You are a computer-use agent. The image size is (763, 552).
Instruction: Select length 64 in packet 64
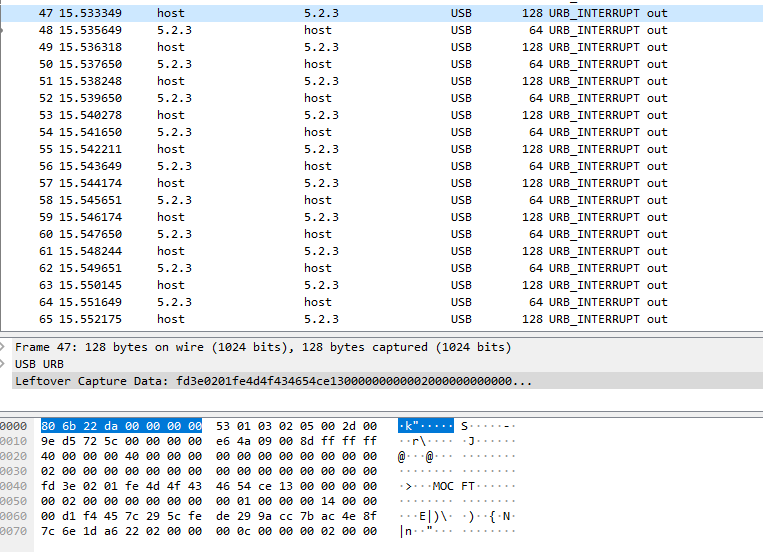(536, 303)
